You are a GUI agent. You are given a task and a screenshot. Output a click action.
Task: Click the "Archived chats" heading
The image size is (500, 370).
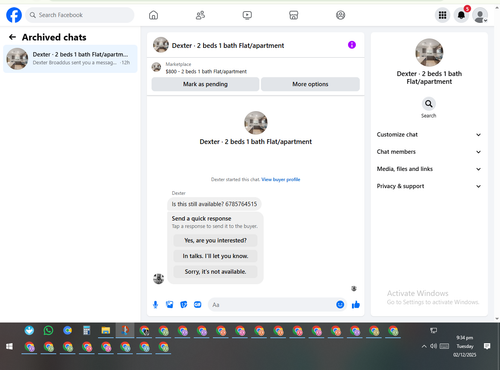[54, 37]
